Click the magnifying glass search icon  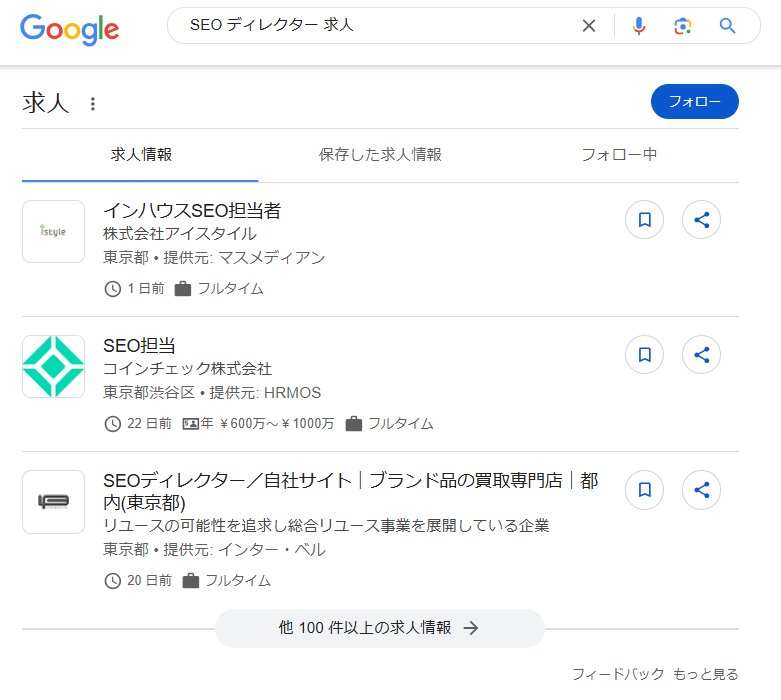tap(728, 25)
